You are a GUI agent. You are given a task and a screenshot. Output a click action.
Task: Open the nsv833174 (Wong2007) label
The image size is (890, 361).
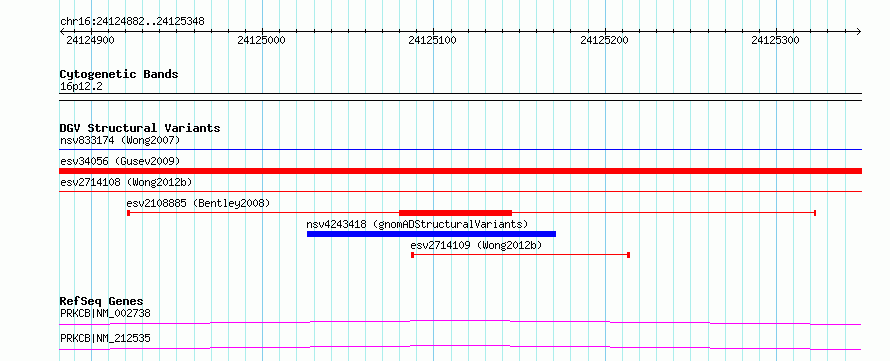pyautogui.click(x=120, y=140)
